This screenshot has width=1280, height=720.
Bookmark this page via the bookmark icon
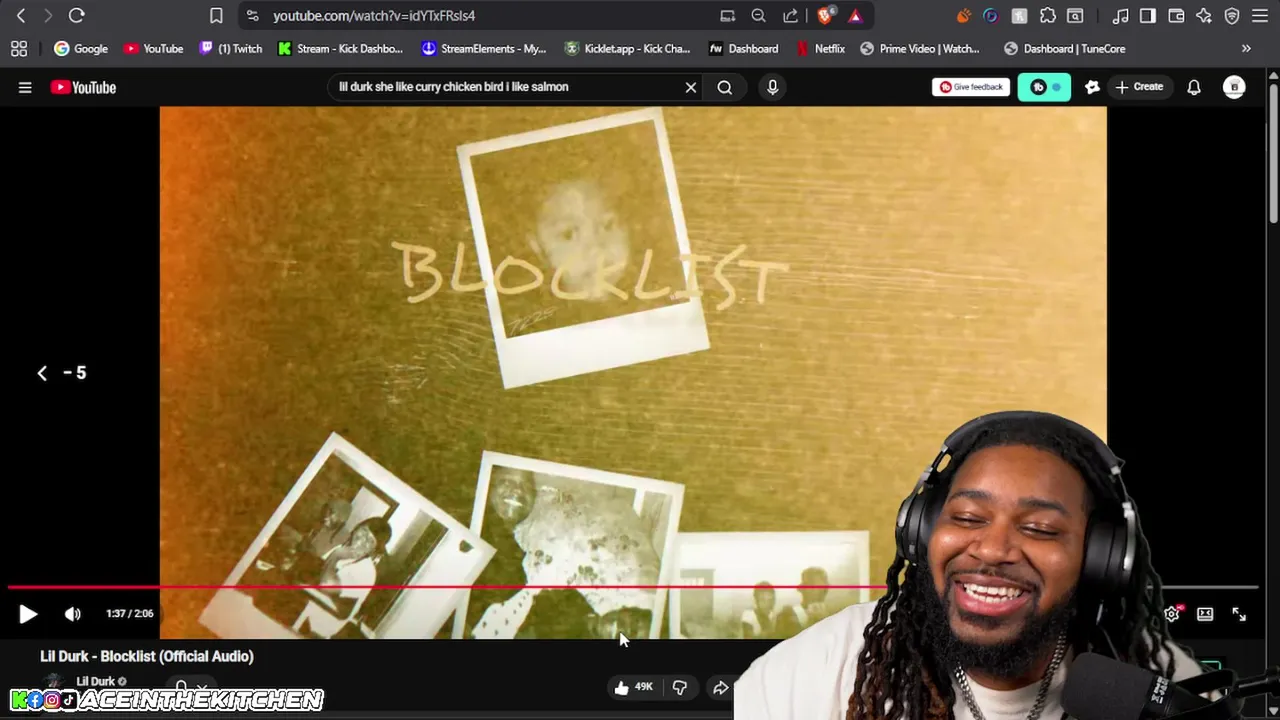216,16
